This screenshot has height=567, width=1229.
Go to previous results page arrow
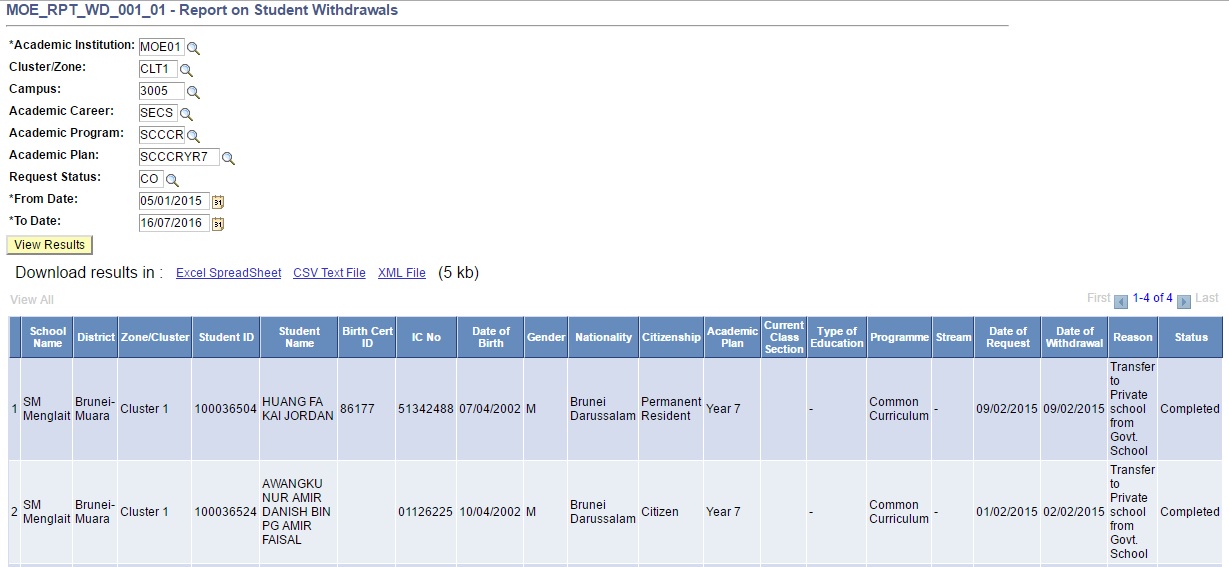tap(1121, 301)
